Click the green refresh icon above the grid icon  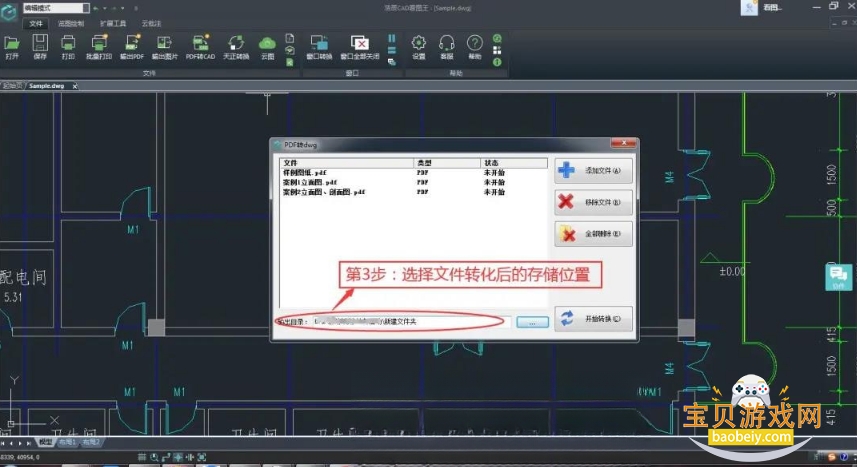[497, 38]
